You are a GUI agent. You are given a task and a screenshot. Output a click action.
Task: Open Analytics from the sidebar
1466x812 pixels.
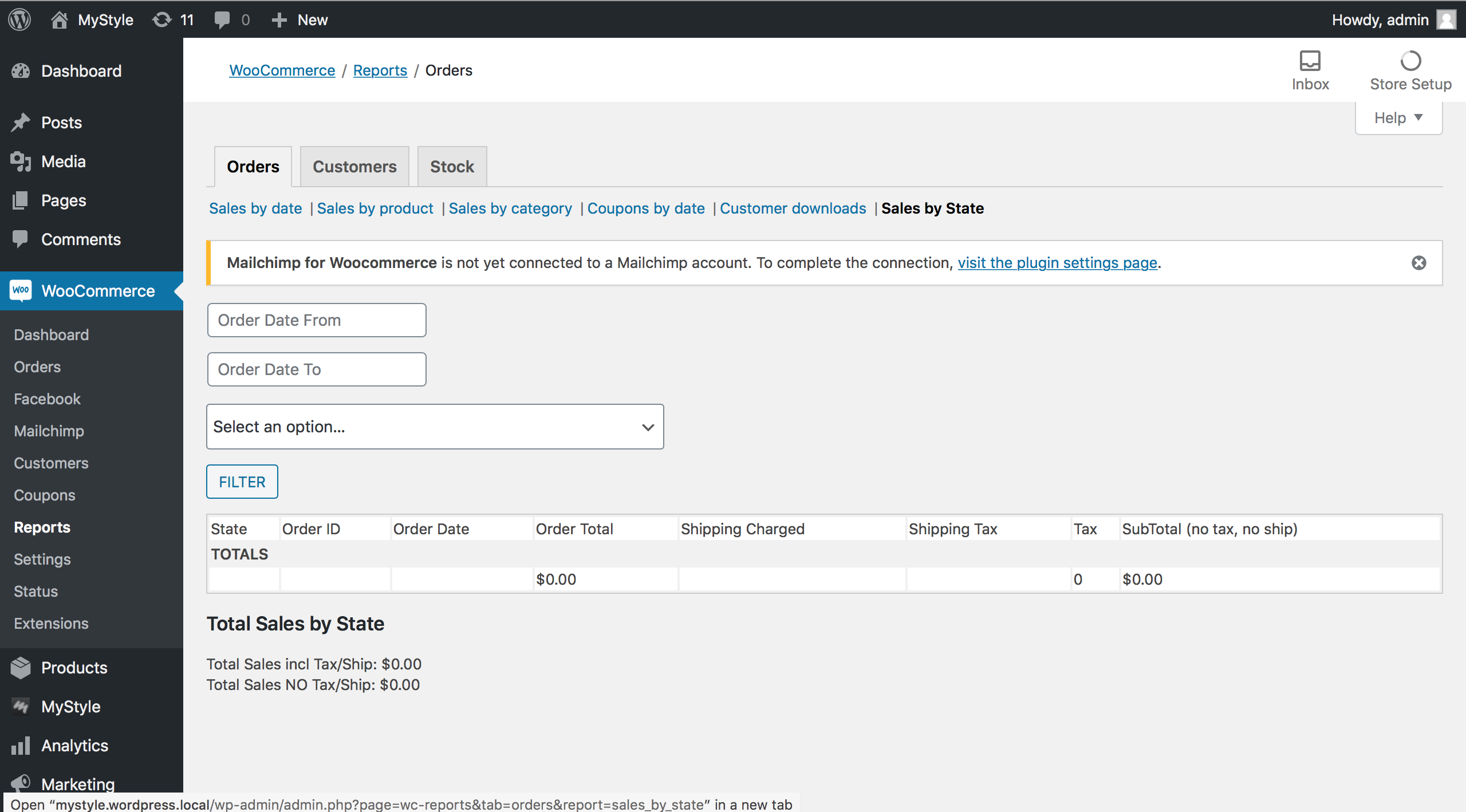(x=74, y=746)
